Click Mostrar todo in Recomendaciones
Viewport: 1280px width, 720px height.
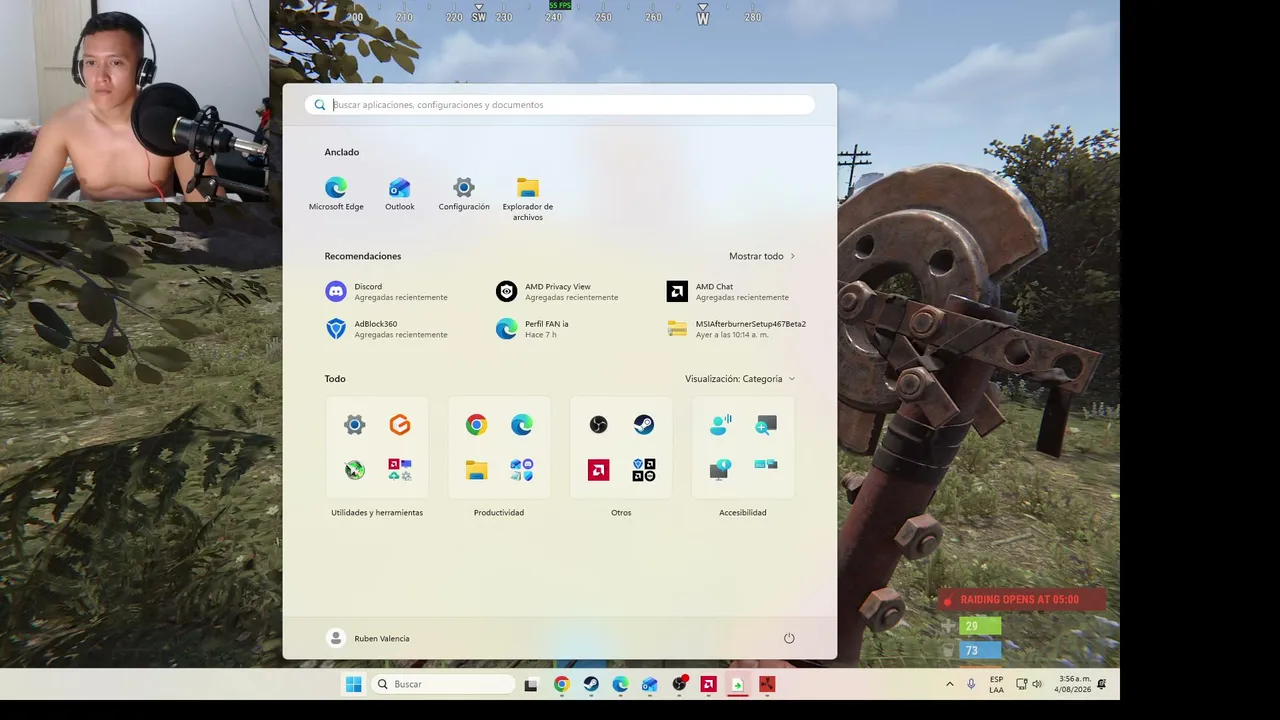[x=762, y=256]
